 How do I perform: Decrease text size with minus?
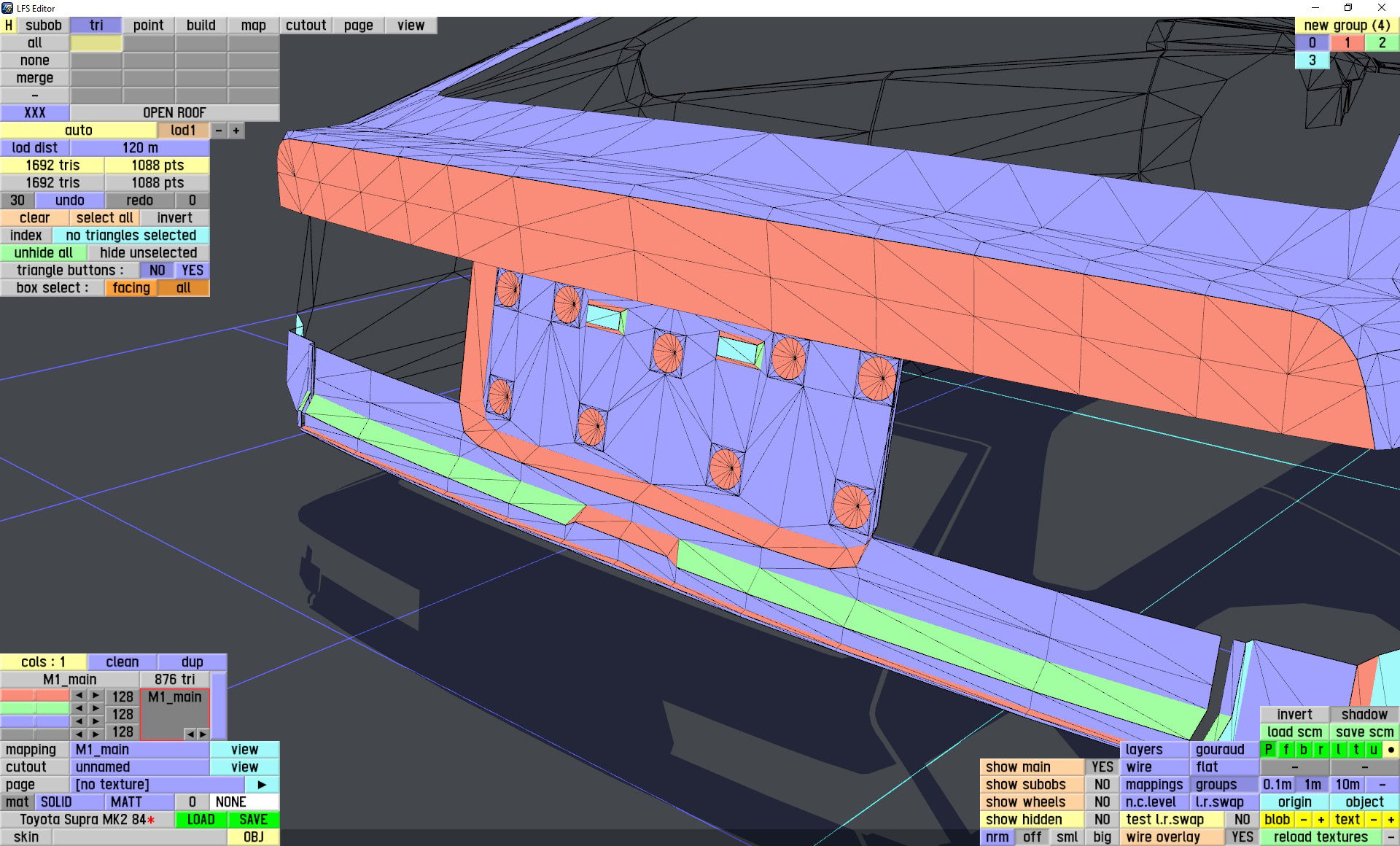click(1373, 820)
